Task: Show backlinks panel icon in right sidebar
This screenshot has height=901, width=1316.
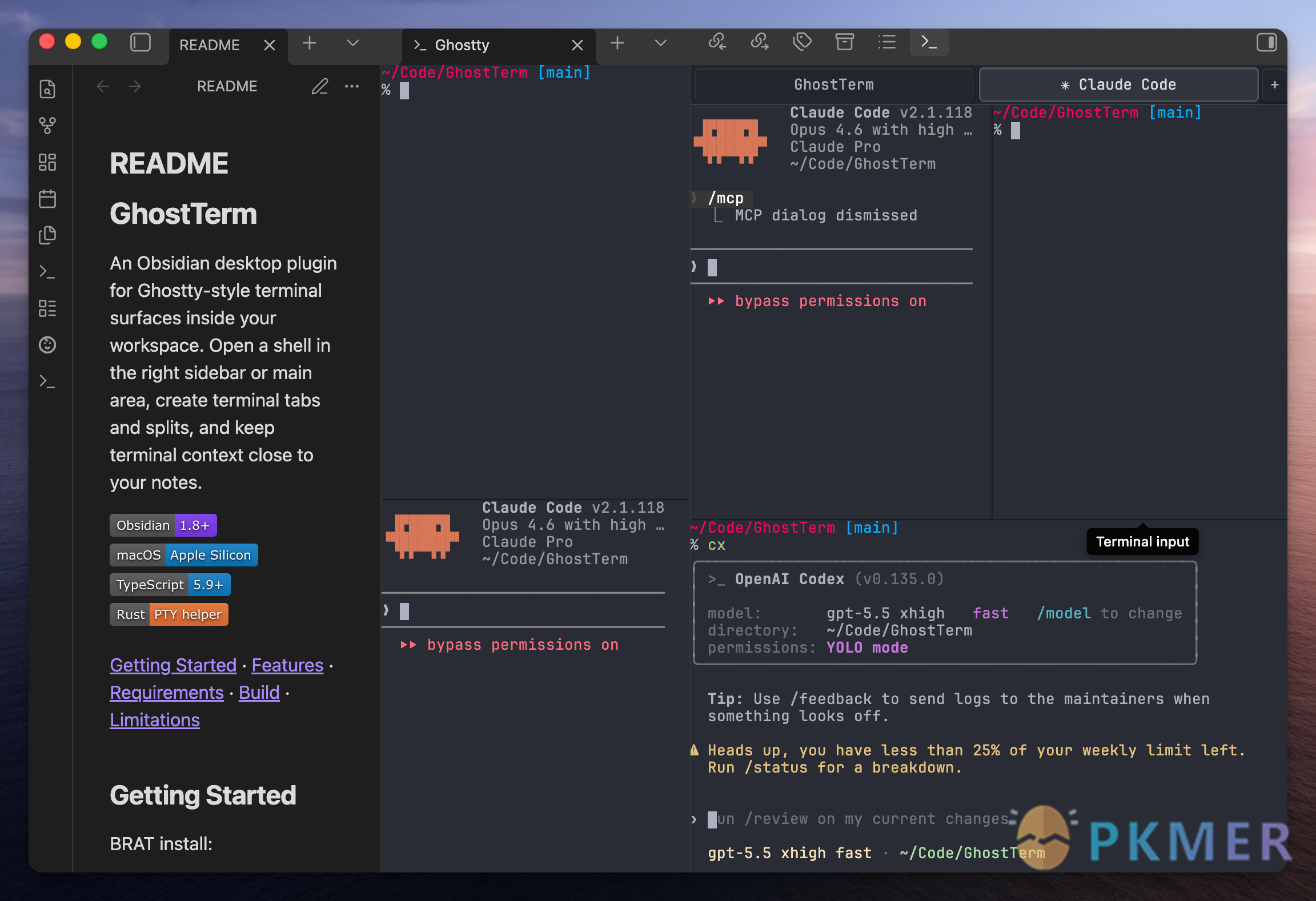Action: pyautogui.click(x=717, y=42)
